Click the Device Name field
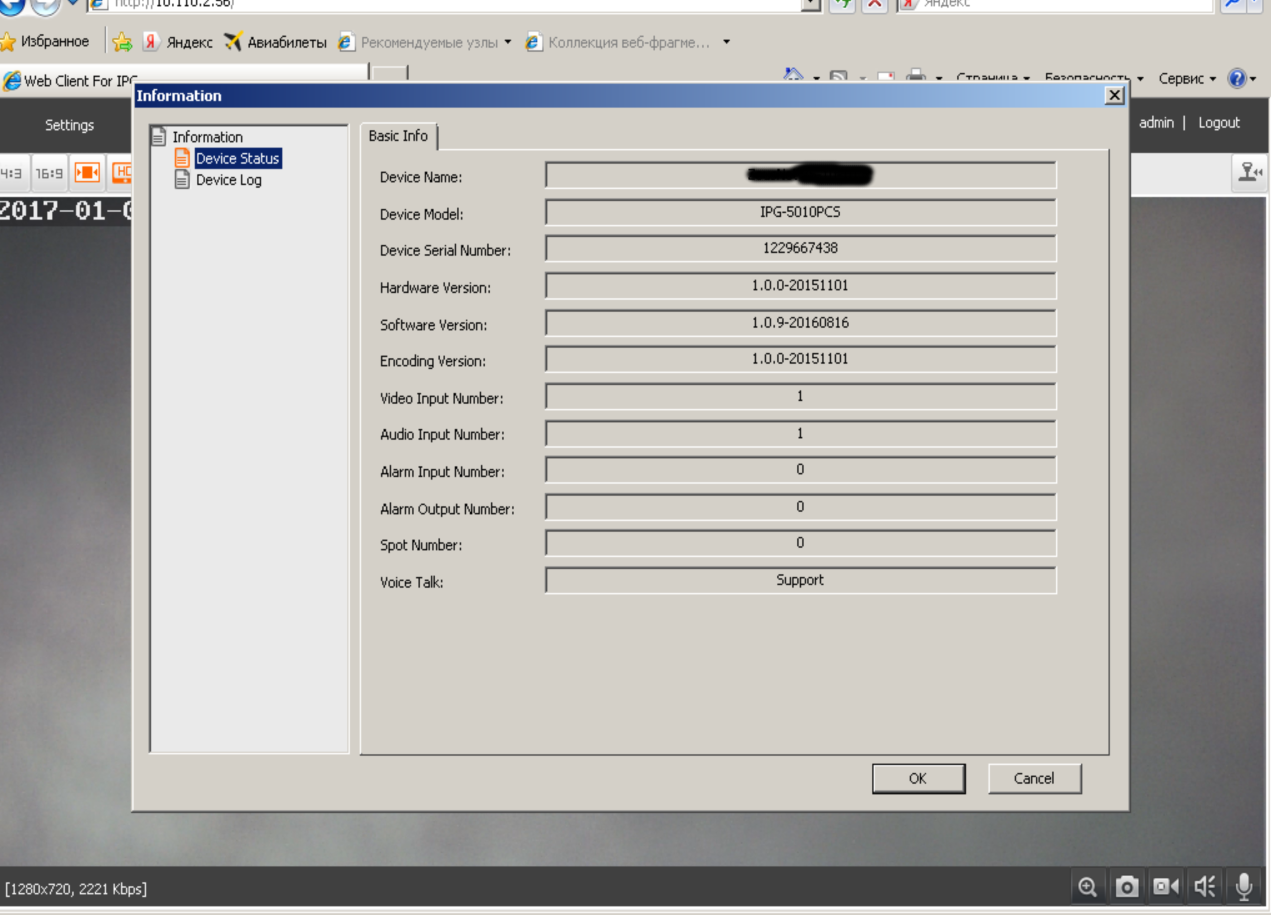1271x915 pixels. [x=801, y=176]
